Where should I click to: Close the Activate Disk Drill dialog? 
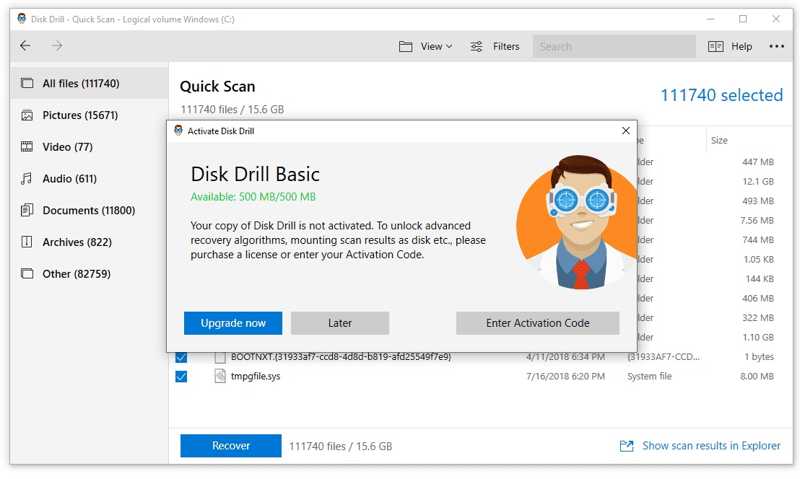click(x=626, y=131)
